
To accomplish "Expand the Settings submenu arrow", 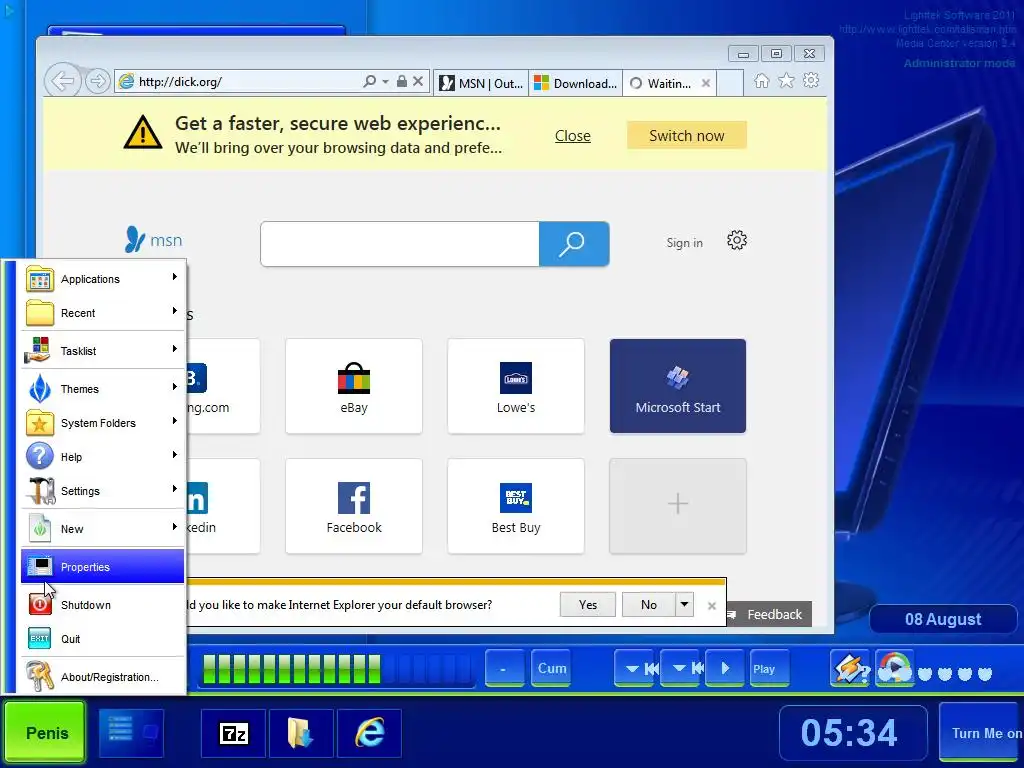I will tap(174, 489).
